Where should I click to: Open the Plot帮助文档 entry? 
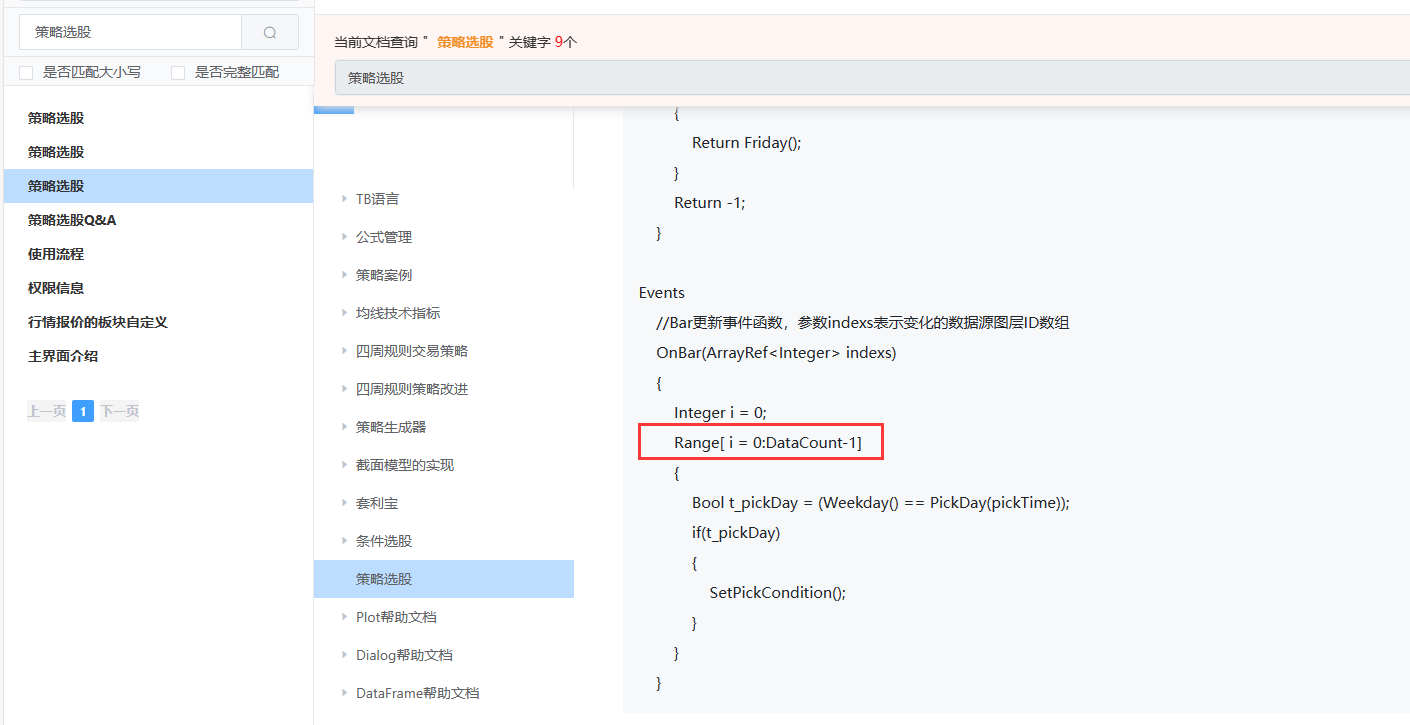(396, 617)
